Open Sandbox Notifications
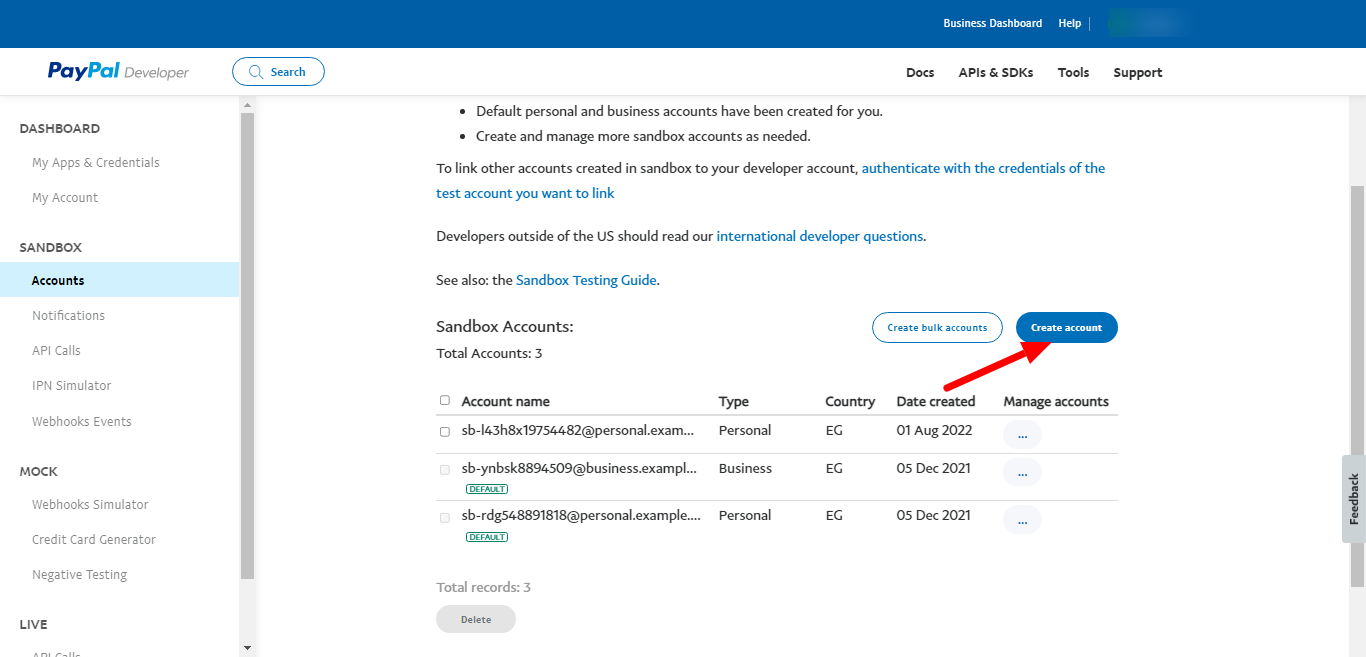The height and width of the screenshot is (657, 1366). click(68, 316)
